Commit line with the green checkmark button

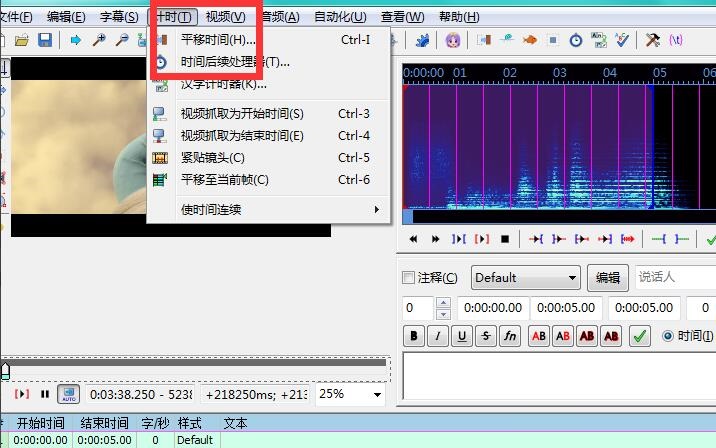pyautogui.click(x=640, y=336)
